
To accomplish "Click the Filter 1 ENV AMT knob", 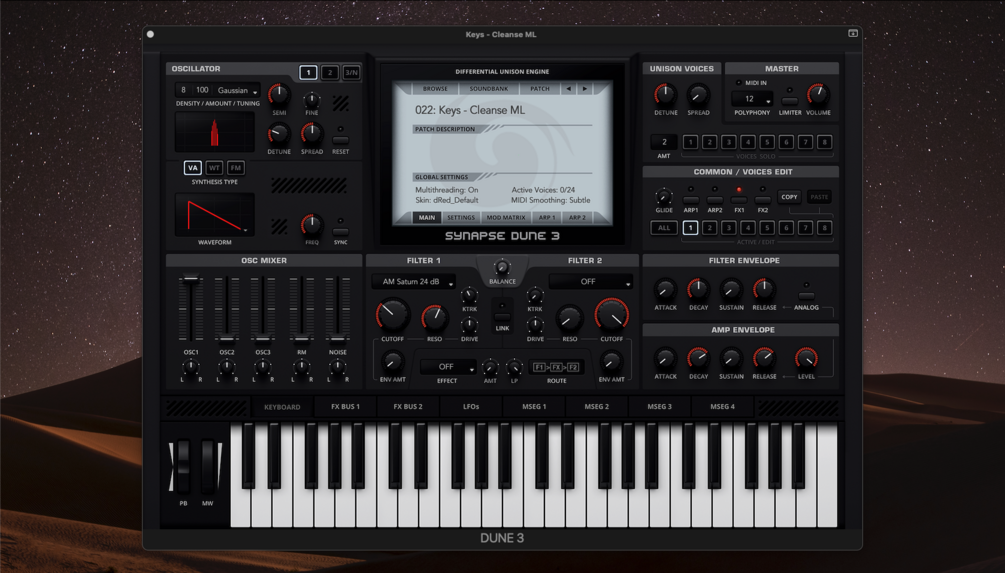I will point(392,362).
